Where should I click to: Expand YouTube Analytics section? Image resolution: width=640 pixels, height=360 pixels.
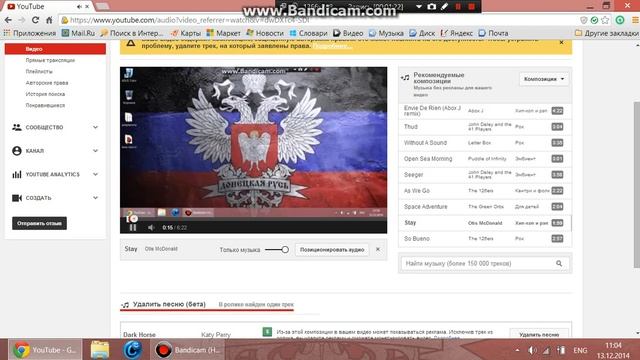coord(55,174)
